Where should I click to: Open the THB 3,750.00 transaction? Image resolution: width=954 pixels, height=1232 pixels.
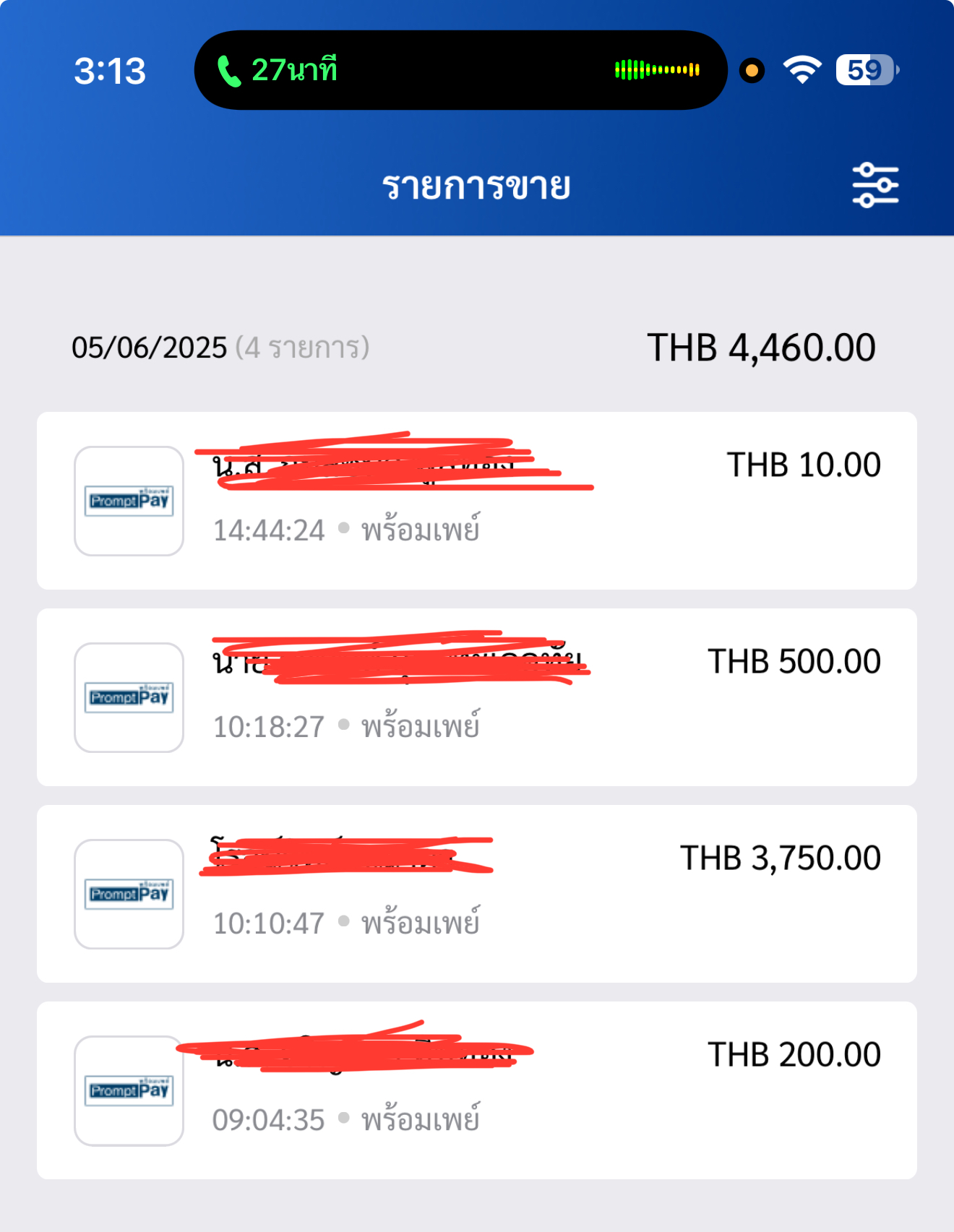pyautogui.click(x=477, y=894)
